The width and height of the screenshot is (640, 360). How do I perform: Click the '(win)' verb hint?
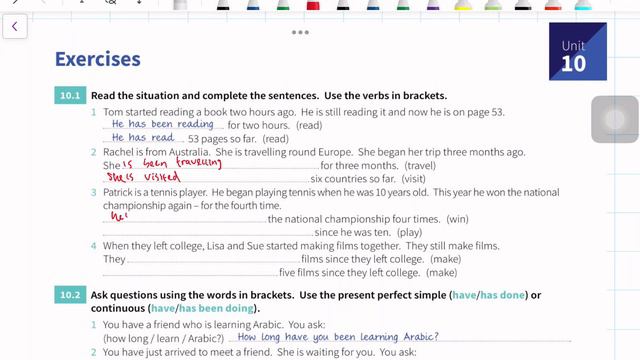pos(457,219)
